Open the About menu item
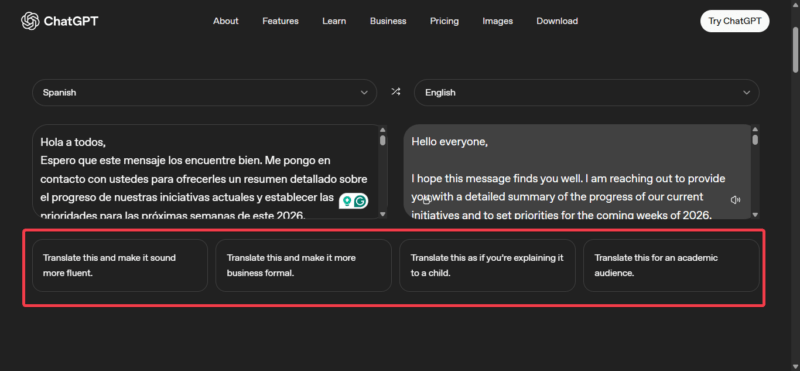The height and width of the screenshot is (371, 800). [x=226, y=21]
